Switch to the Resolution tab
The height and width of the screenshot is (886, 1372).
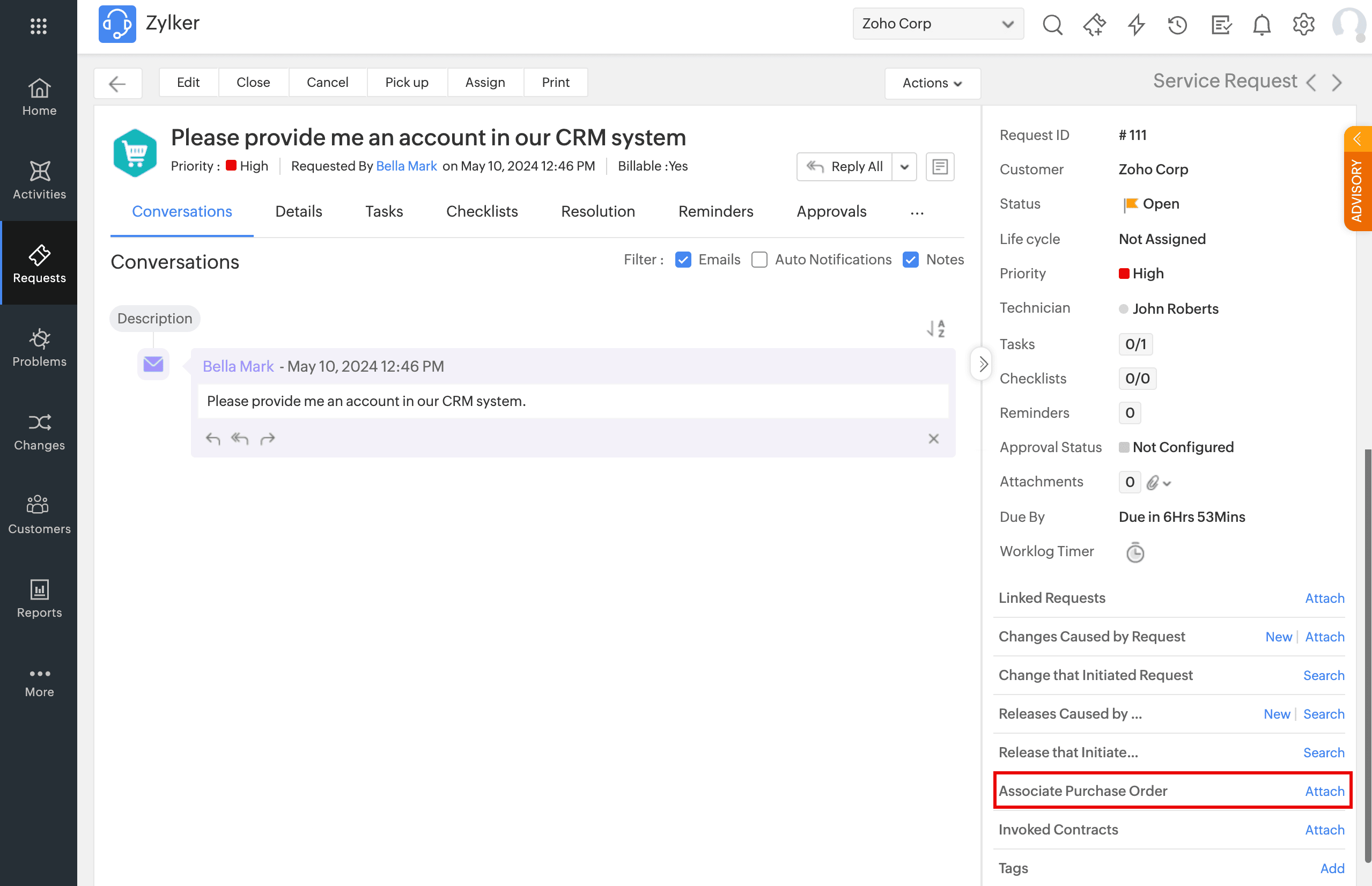coord(598,211)
